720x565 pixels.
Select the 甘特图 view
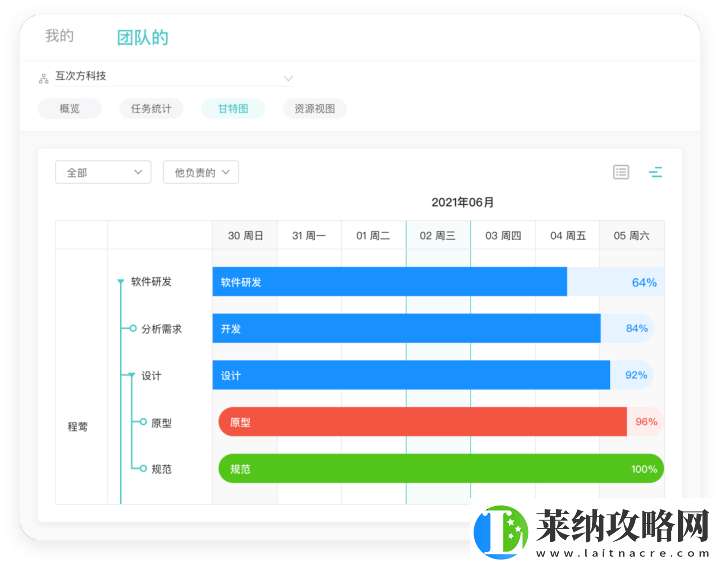pos(233,109)
